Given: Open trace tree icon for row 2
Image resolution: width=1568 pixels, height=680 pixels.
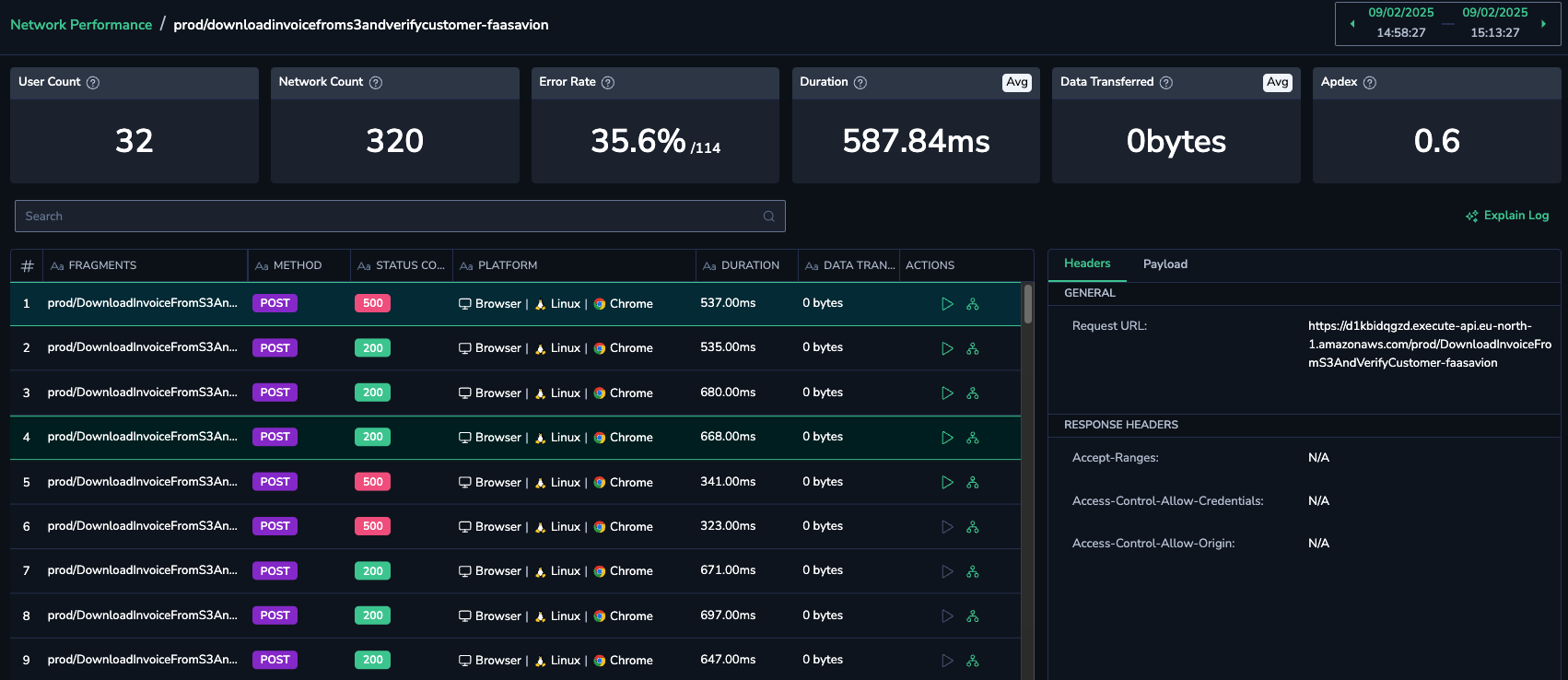Looking at the screenshot, I should point(972,348).
